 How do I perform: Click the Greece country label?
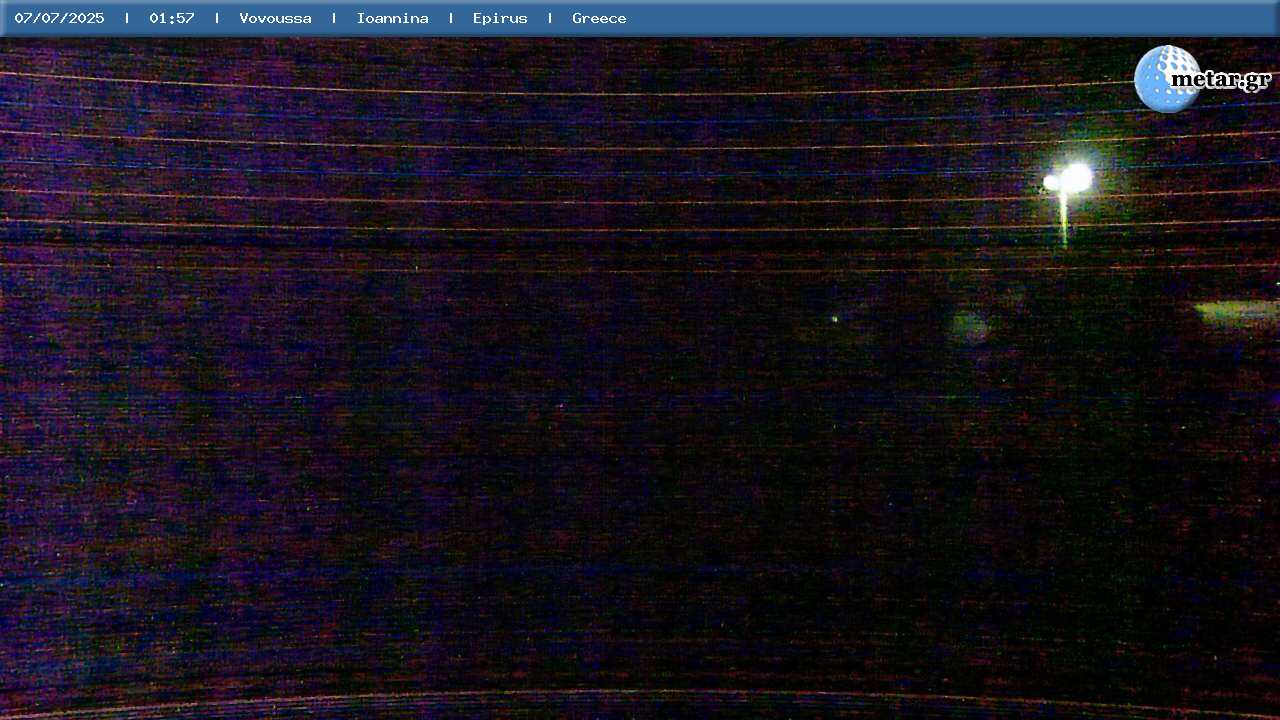[x=599, y=18]
